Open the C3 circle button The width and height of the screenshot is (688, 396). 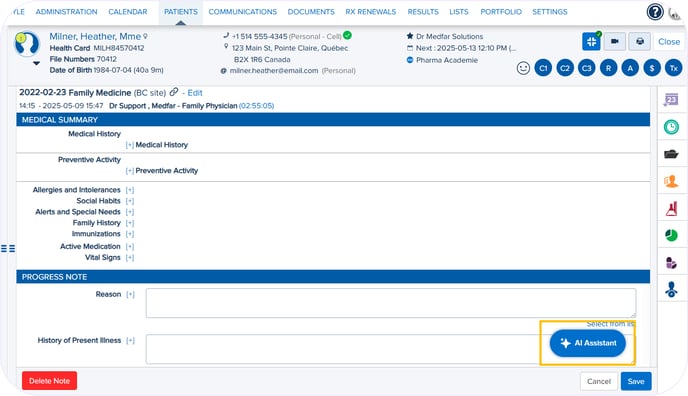[587, 68]
